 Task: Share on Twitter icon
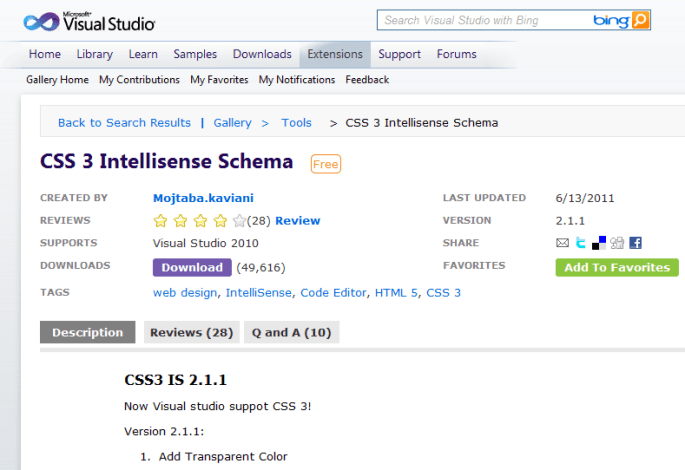pyautogui.click(x=581, y=243)
